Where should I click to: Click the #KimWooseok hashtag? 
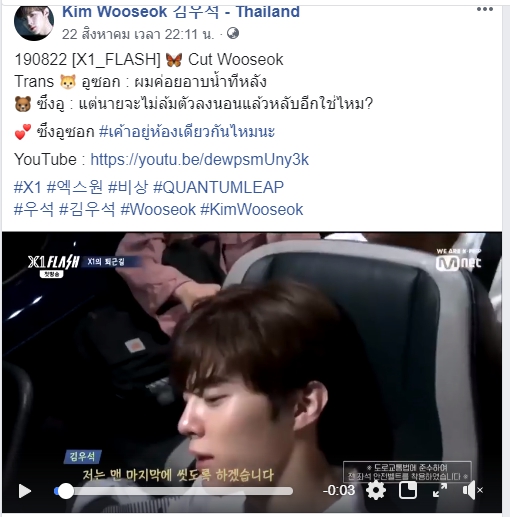(252, 210)
